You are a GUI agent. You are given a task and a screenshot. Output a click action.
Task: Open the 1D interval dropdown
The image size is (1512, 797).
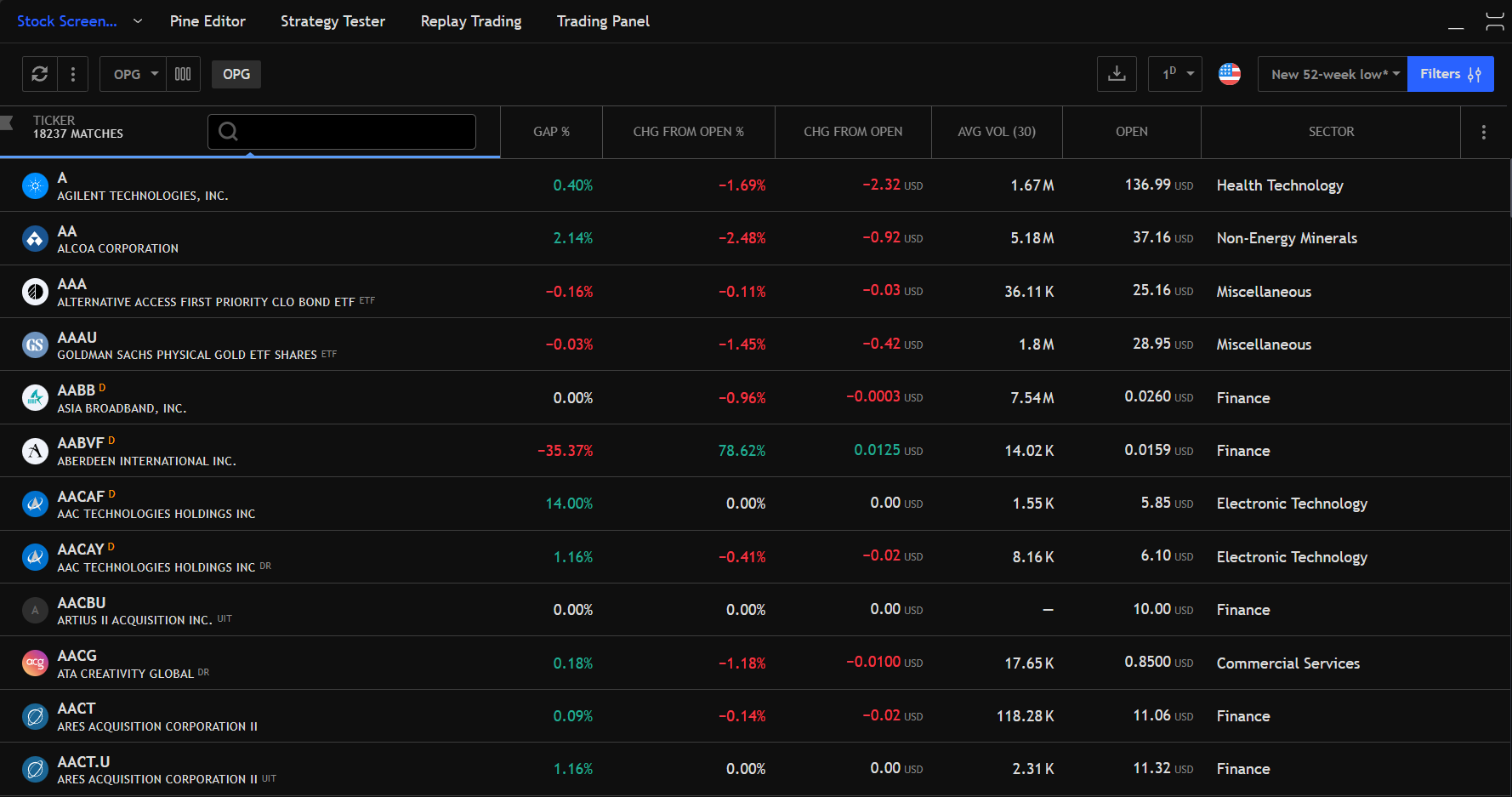(x=1175, y=74)
